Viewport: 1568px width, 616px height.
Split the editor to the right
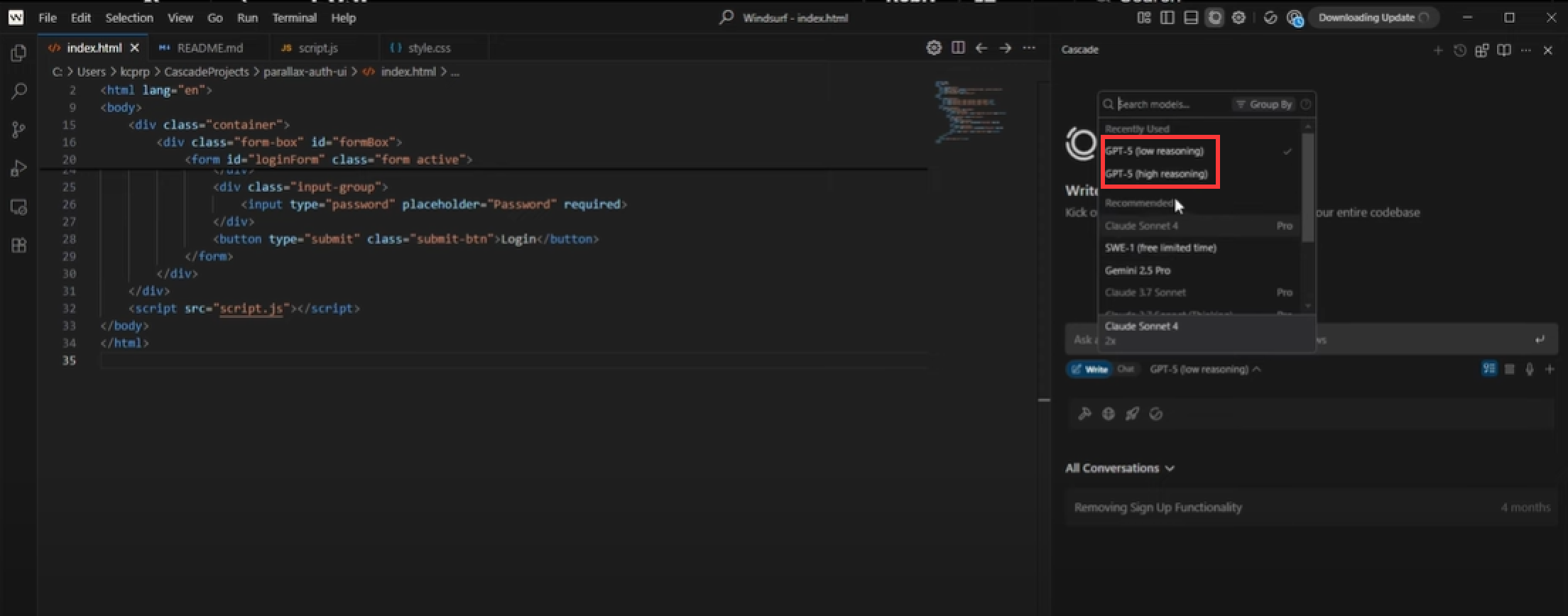[958, 48]
